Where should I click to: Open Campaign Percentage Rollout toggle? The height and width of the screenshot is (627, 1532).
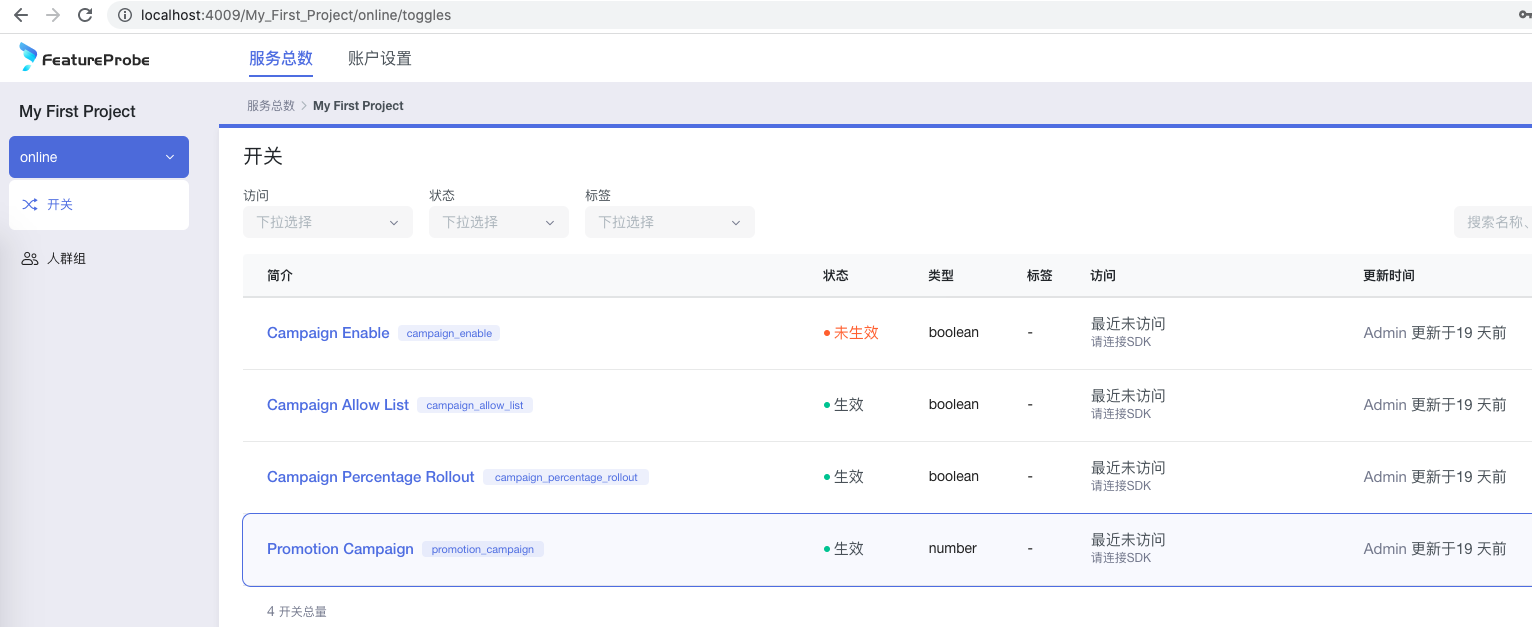(x=370, y=477)
